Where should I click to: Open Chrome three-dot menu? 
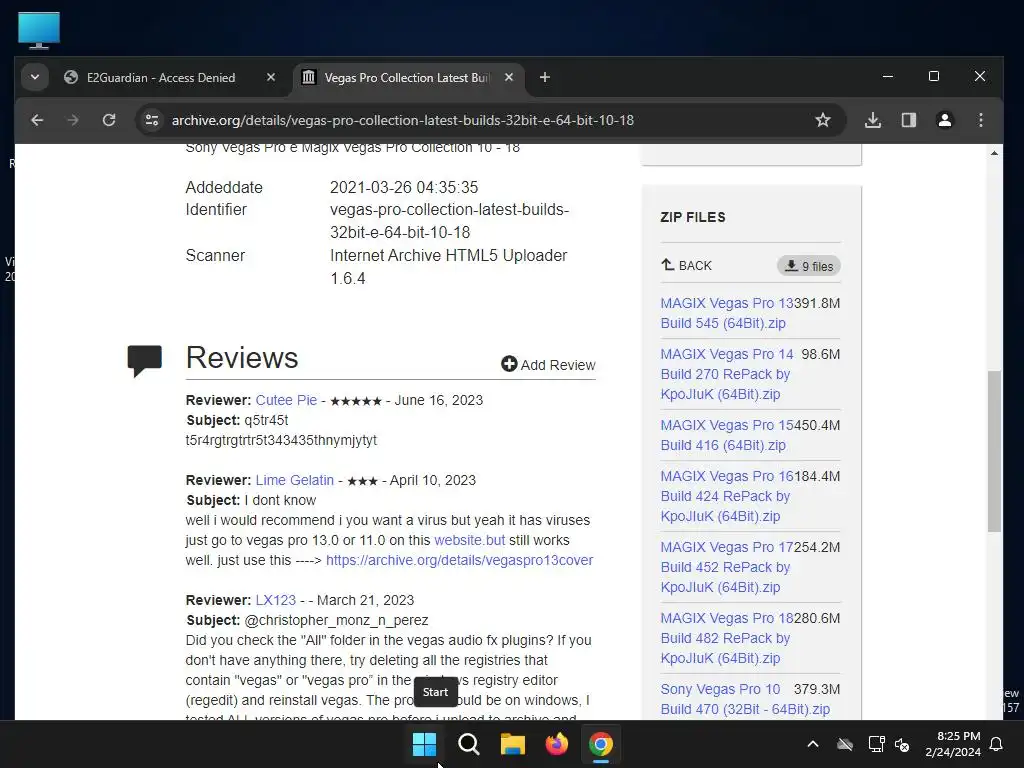pos(980,120)
